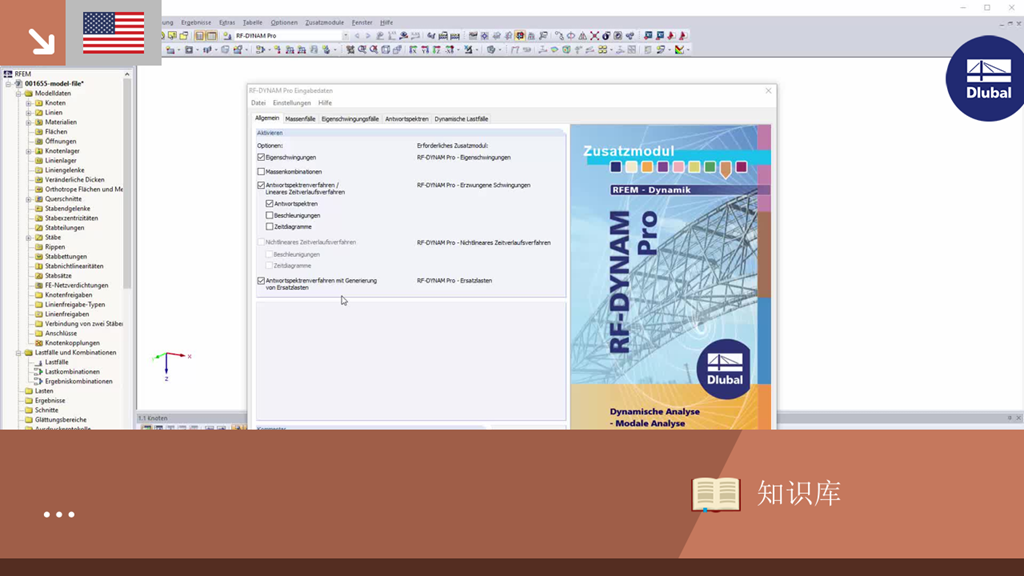Expand the Querschnitte tree node
The height and width of the screenshot is (576, 1024).
click(29, 199)
